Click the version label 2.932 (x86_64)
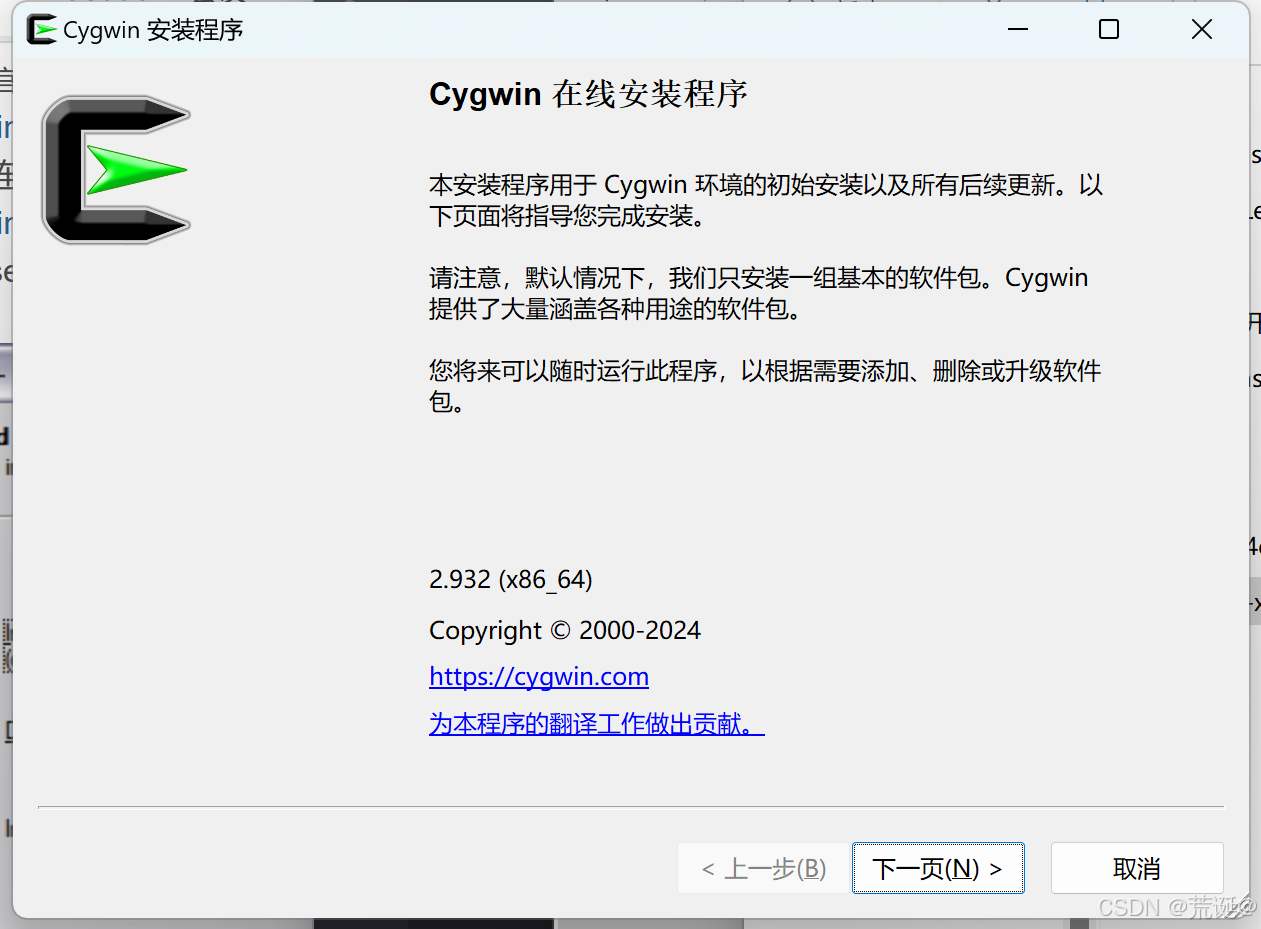 tap(510, 579)
